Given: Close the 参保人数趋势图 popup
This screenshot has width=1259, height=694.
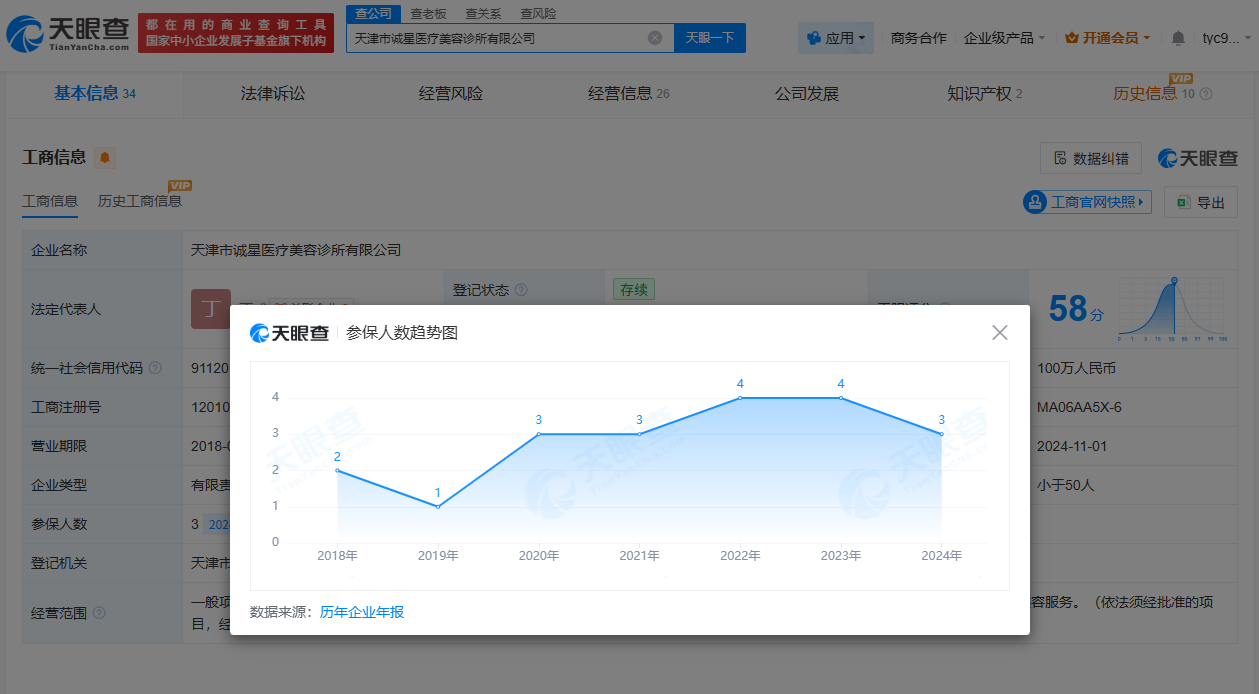Looking at the screenshot, I should coord(999,333).
